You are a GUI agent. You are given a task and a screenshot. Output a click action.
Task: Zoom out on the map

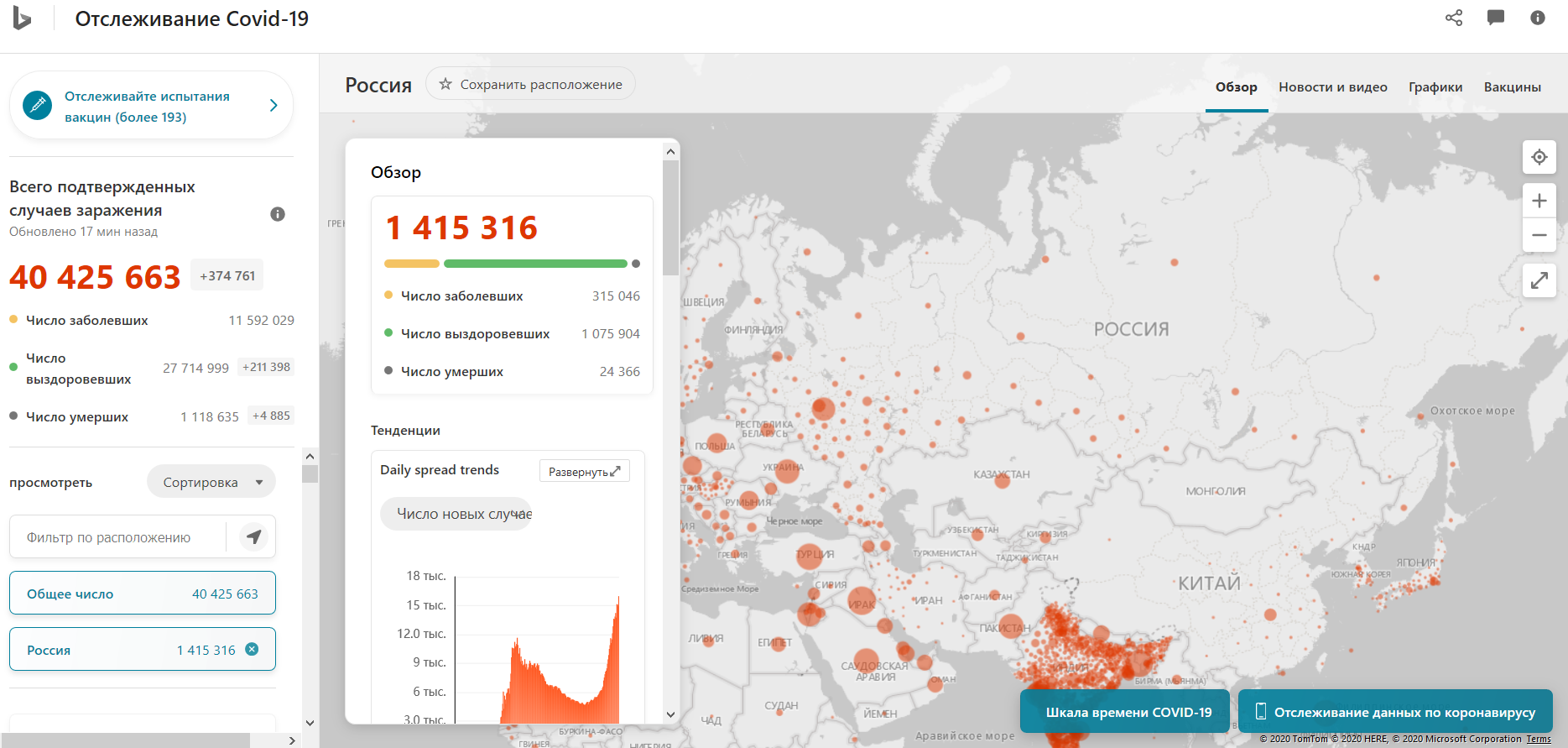(1539, 235)
